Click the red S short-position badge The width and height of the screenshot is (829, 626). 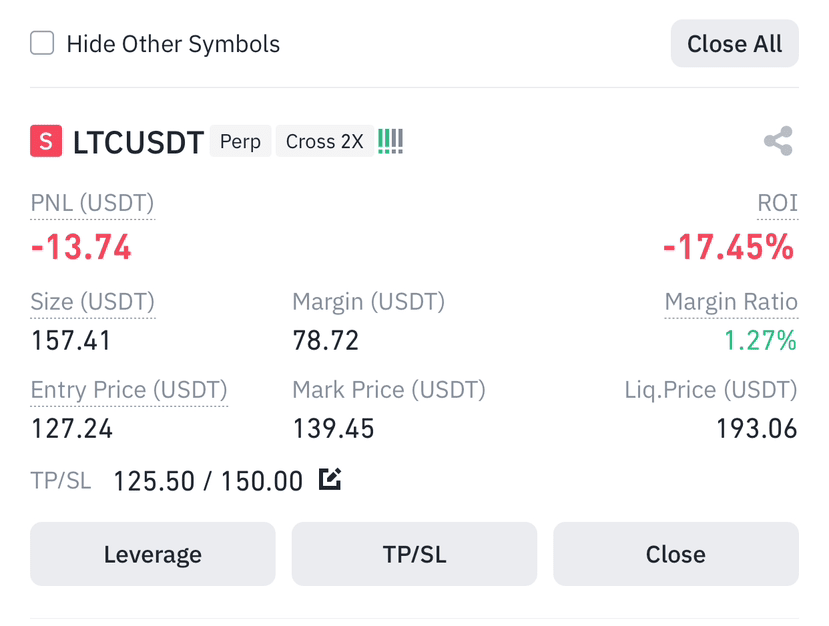coord(46,141)
